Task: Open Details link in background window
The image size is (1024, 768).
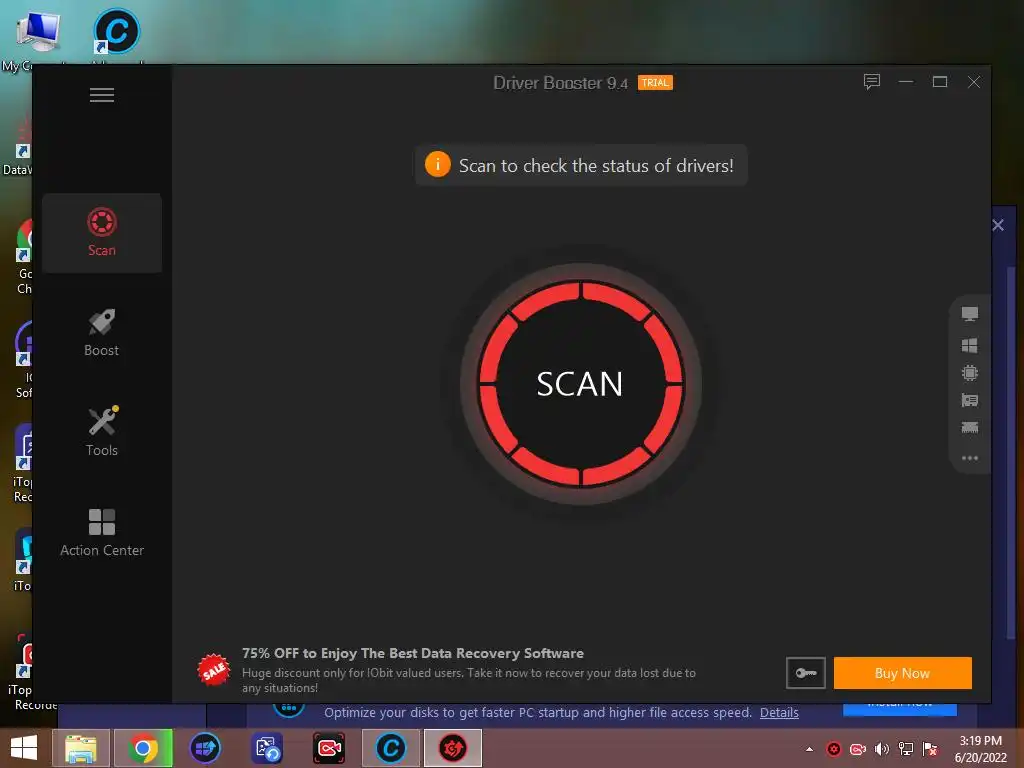Action: [779, 712]
